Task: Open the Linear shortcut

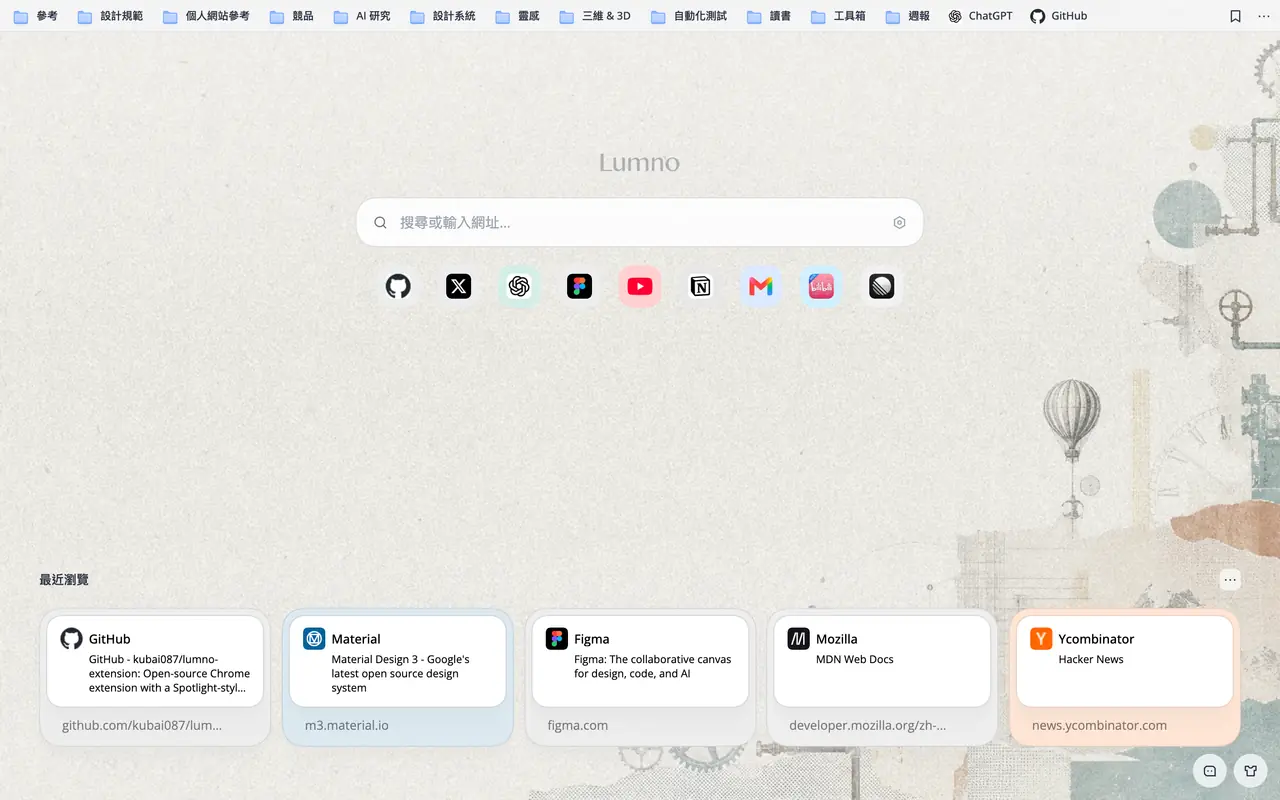Action: coord(882,287)
